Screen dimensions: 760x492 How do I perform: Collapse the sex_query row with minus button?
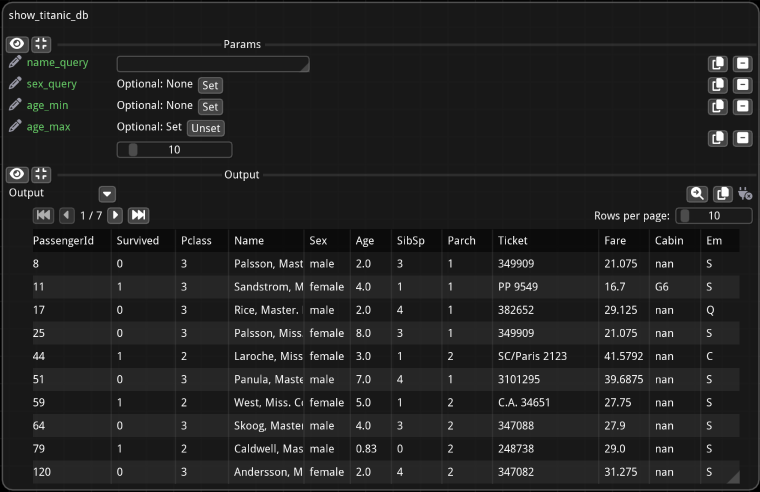pyautogui.click(x=742, y=85)
